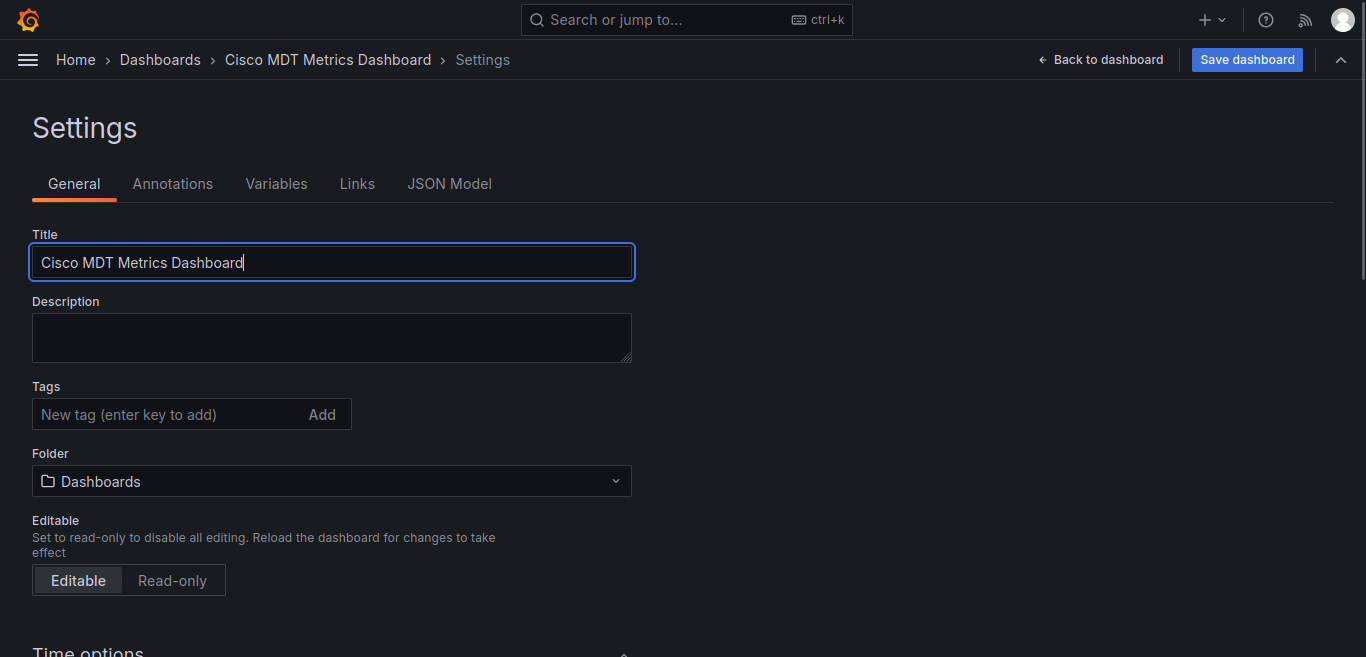
Task: Select the Read-only option
Action: coord(173,581)
